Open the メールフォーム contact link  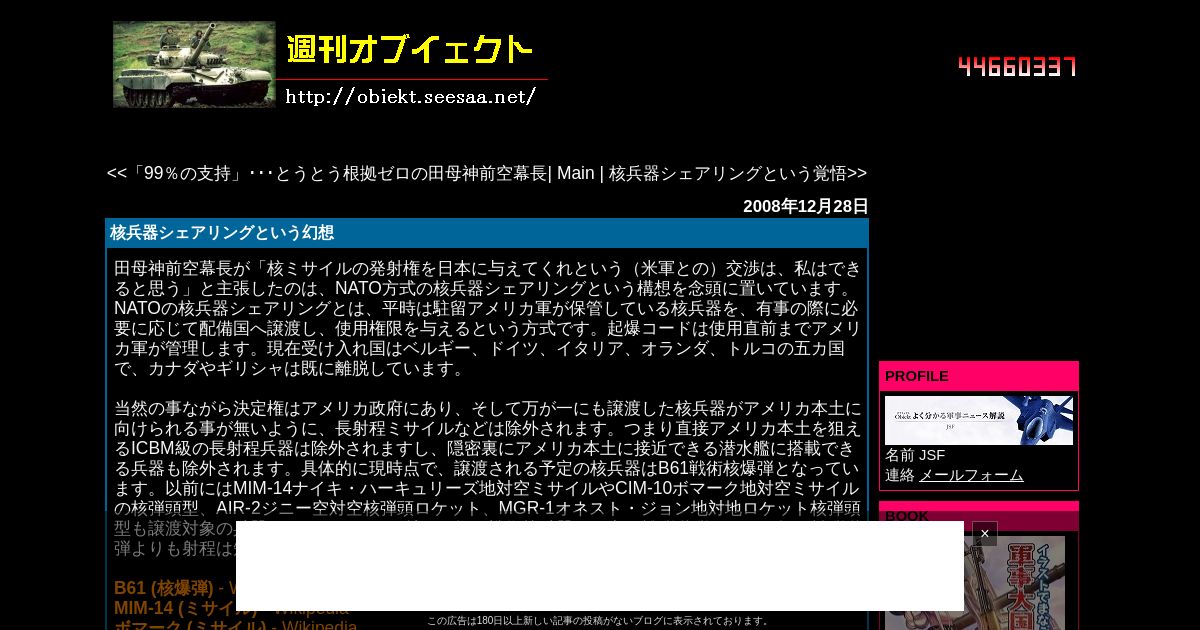coord(971,475)
